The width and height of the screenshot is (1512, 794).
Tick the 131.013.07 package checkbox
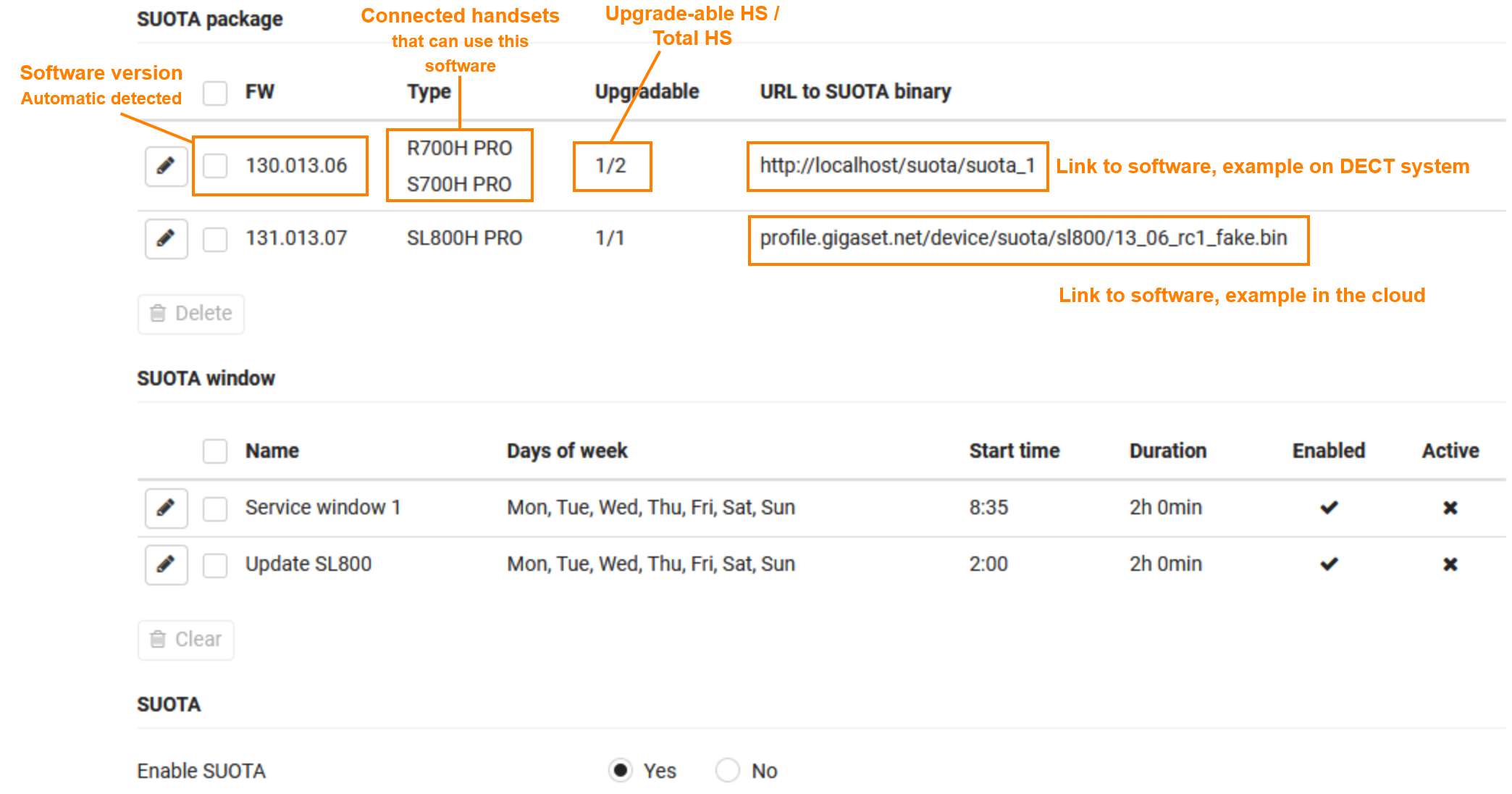(x=215, y=239)
